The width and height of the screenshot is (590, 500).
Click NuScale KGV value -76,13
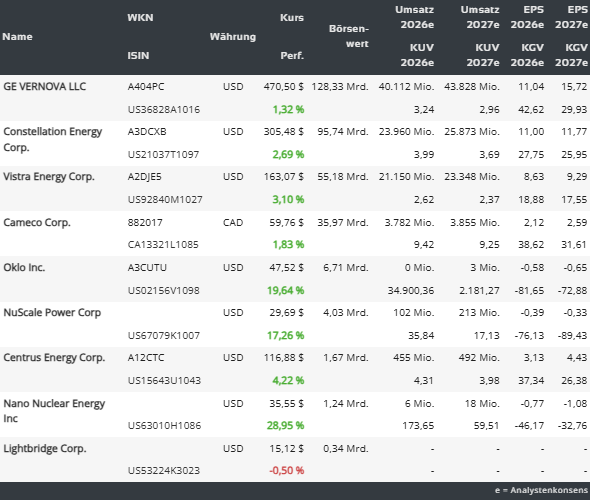[529, 335]
